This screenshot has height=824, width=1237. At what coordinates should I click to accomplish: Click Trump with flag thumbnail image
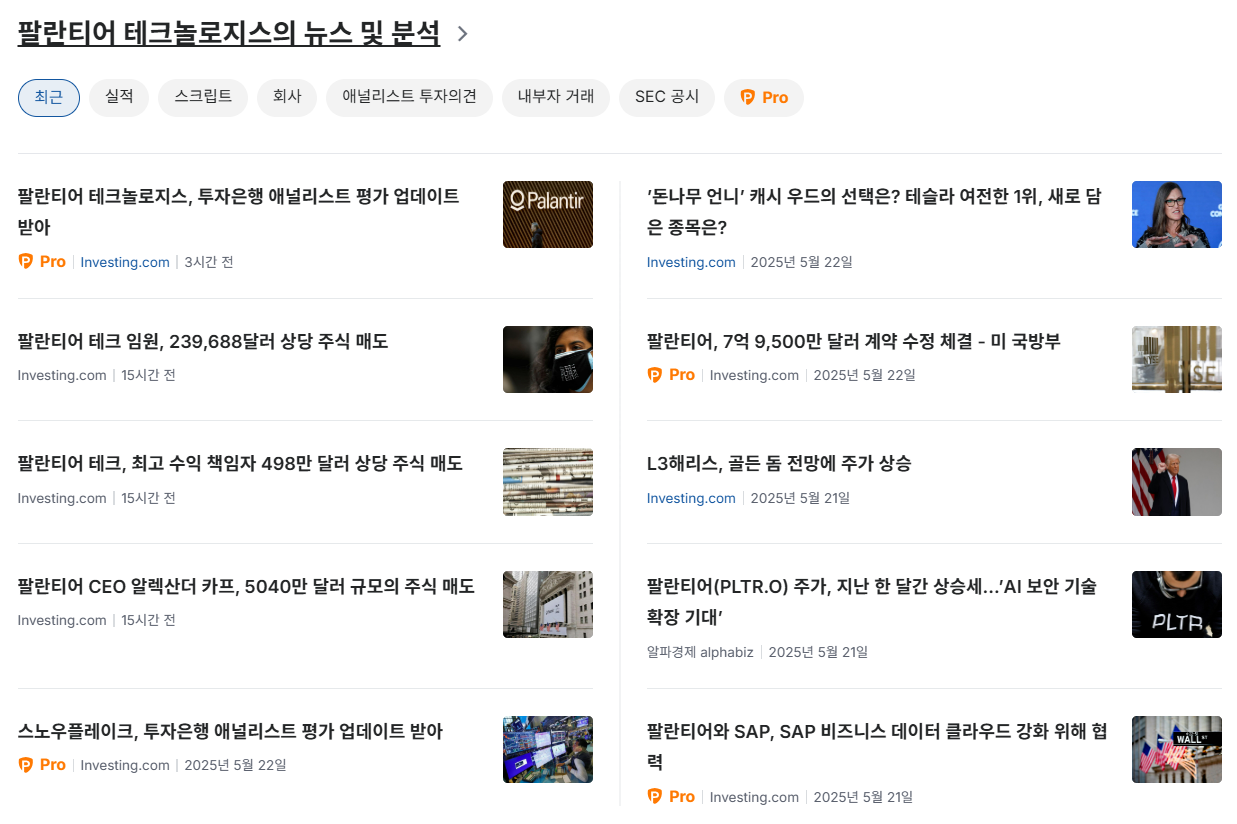(1177, 482)
